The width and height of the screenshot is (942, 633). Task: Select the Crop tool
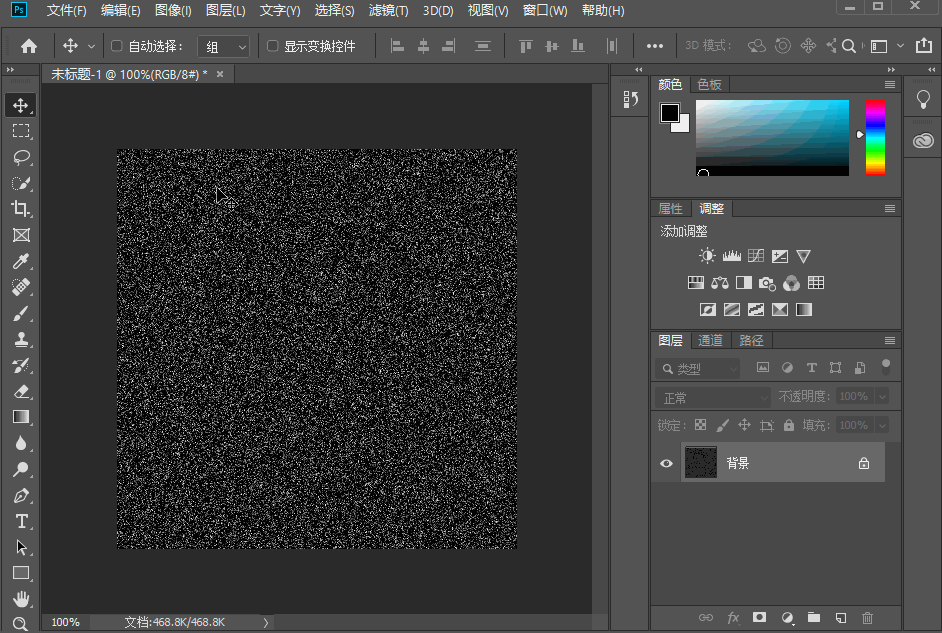click(x=21, y=209)
